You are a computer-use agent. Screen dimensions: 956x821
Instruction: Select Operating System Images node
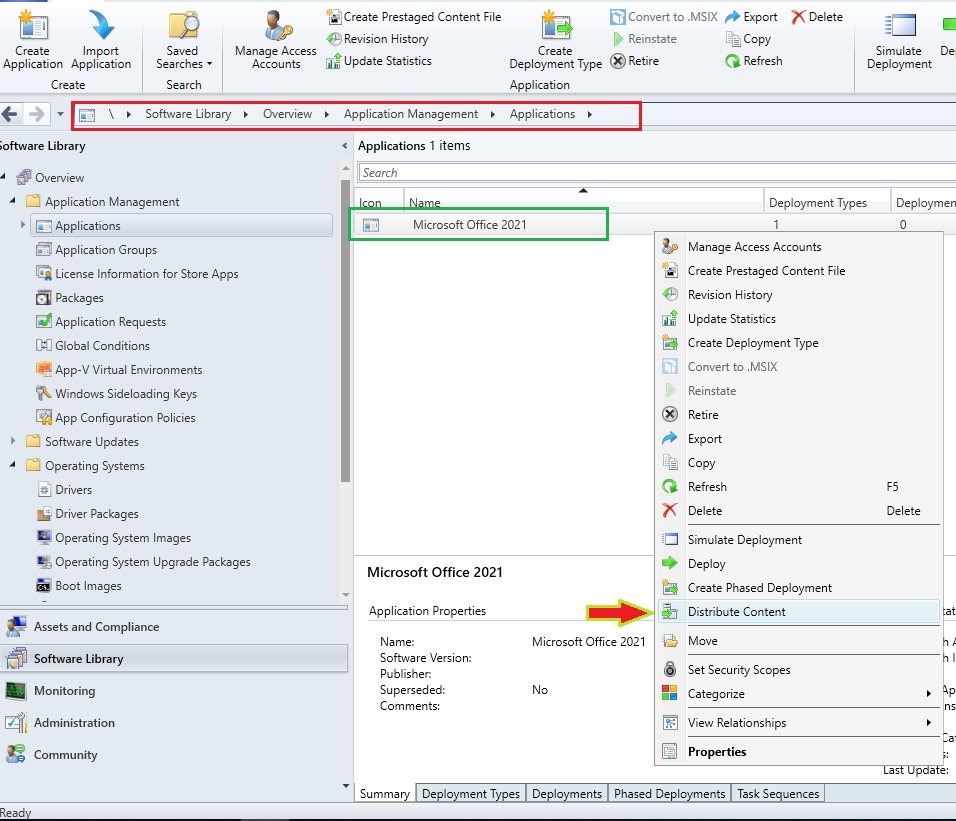(x=113, y=538)
